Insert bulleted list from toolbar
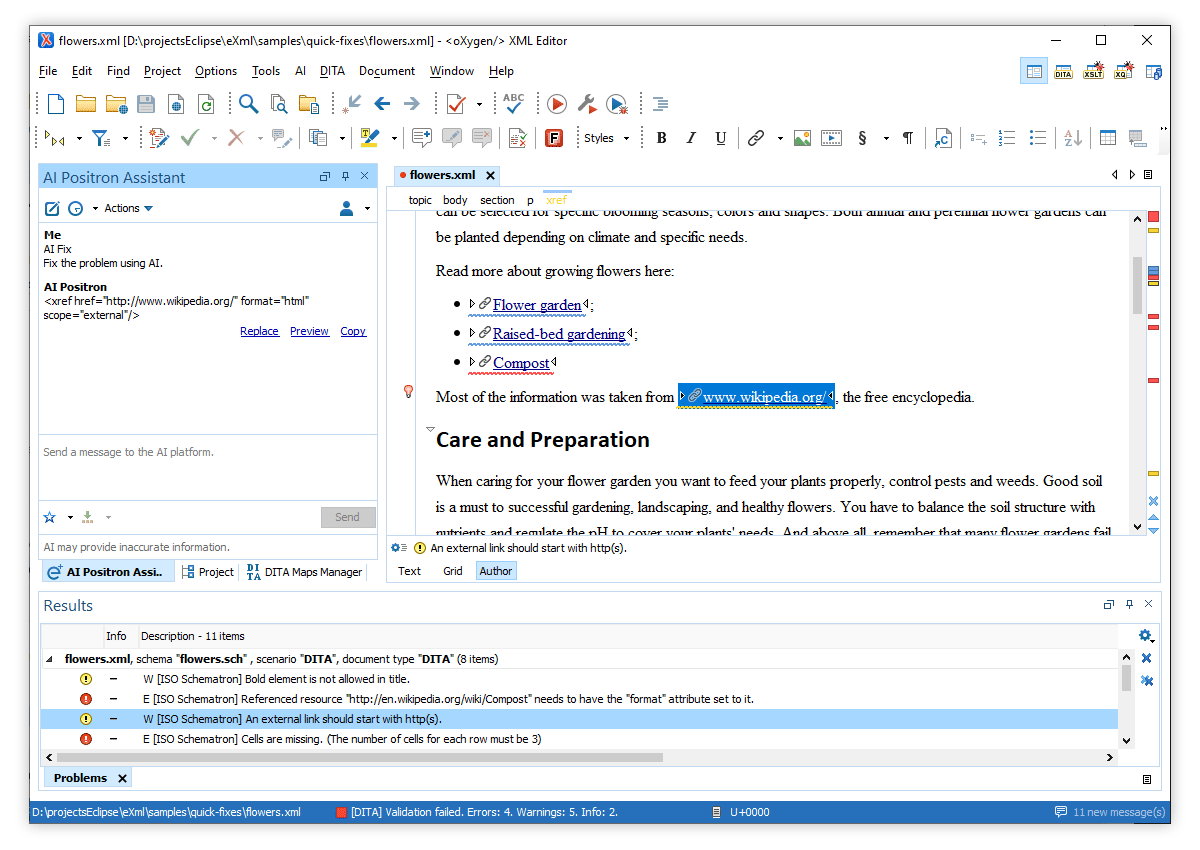This screenshot has height=850, width=1200. [1038, 138]
